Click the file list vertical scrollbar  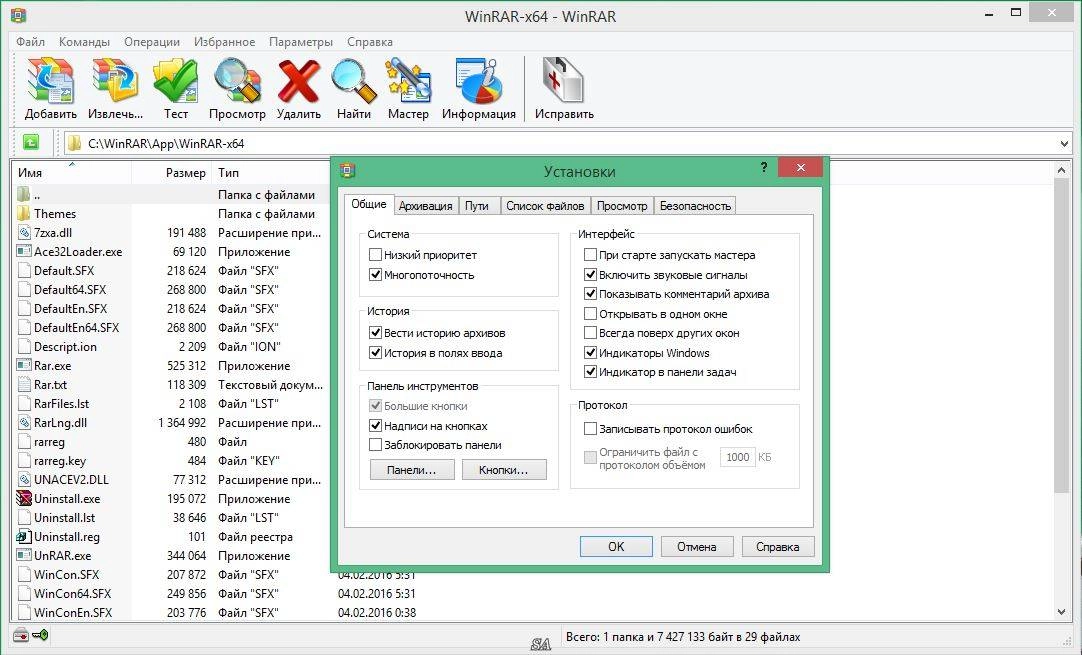[1062, 336]
